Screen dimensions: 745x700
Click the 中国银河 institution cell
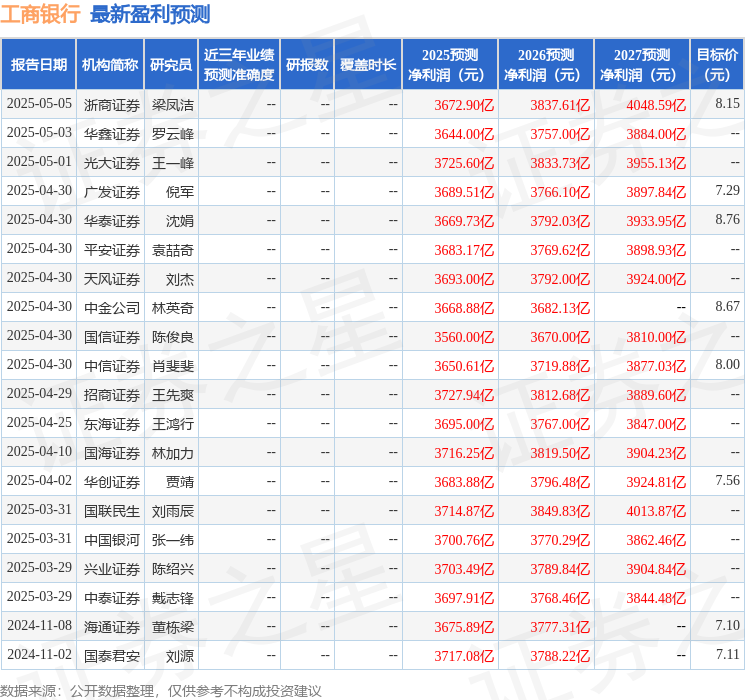(x=112, y=540)
